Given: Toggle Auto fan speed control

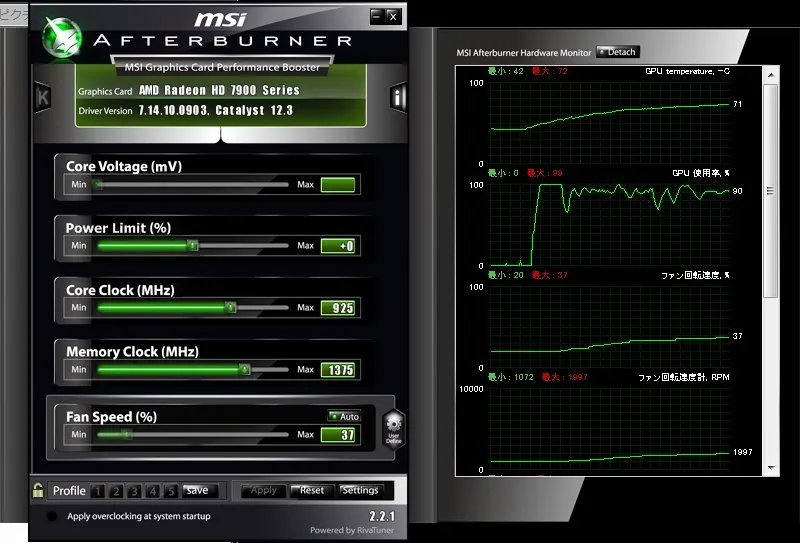Looking at the screenshot, I should click(x=344, y=416).
